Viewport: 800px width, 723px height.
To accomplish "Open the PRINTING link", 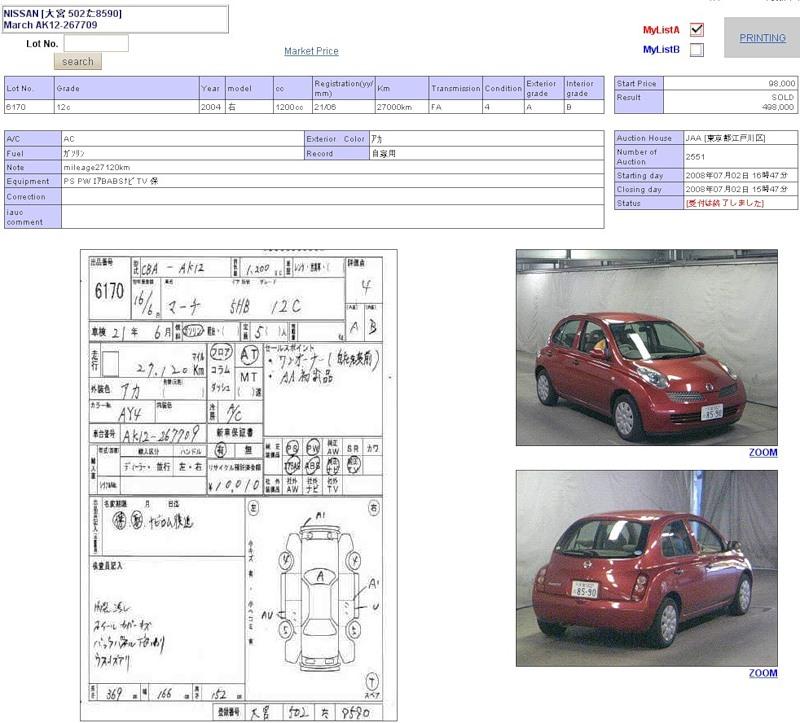I will [x=762, y=38].
